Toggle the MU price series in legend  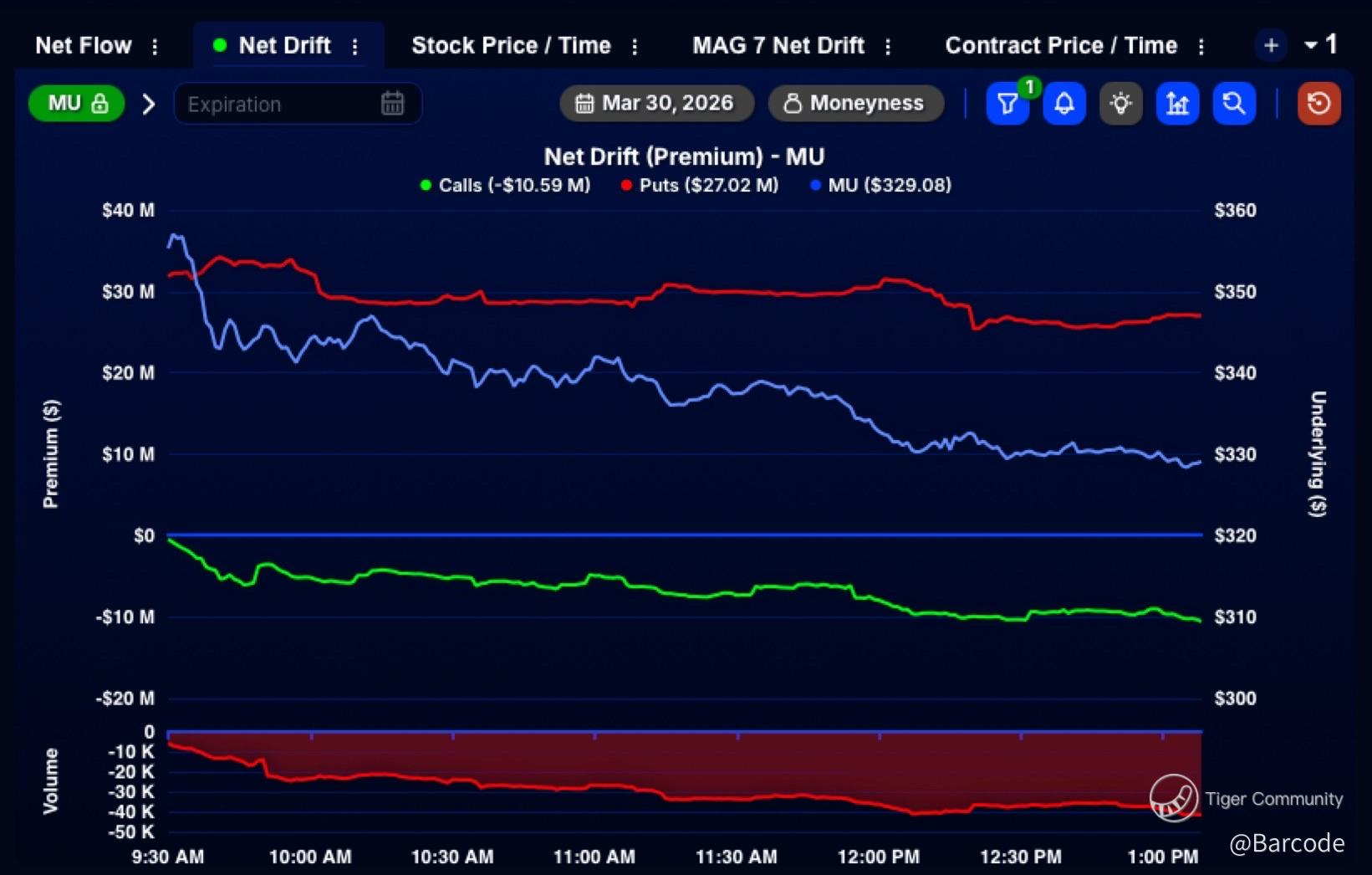[x=880, y=185]
